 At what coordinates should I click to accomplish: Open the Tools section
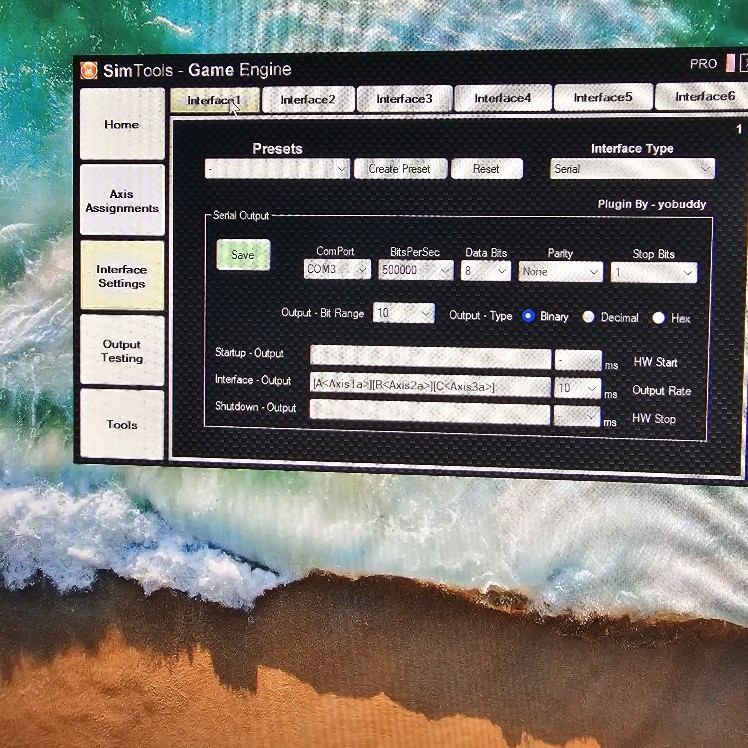[122, 424]
